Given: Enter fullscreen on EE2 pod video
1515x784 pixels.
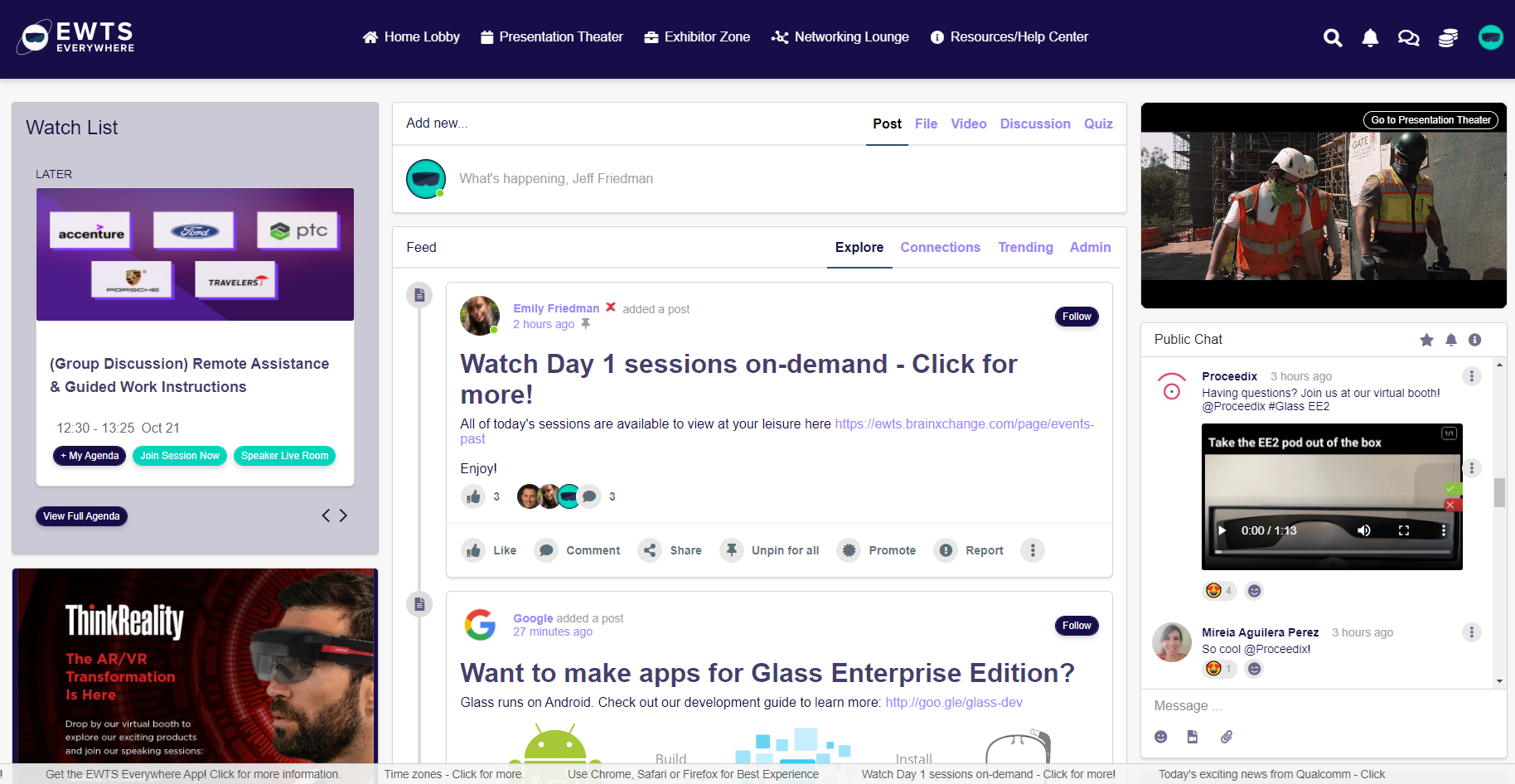Looking at the screenshot, I should [x=1404, y=530].
